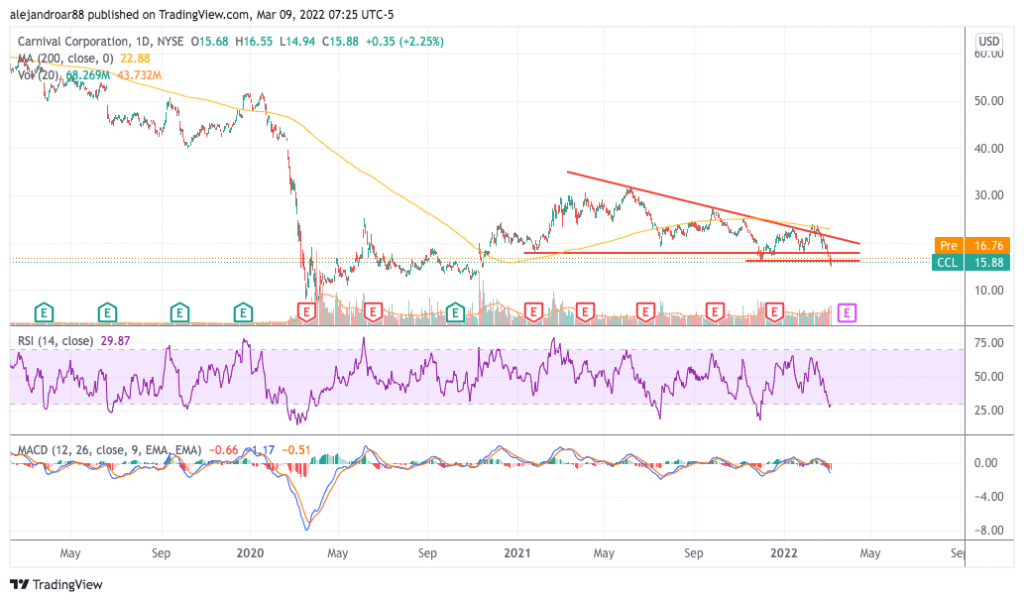Click the RSI (14, close) indicator label
The width and height of the screenshot is (1024, 602).
point(55,341)
